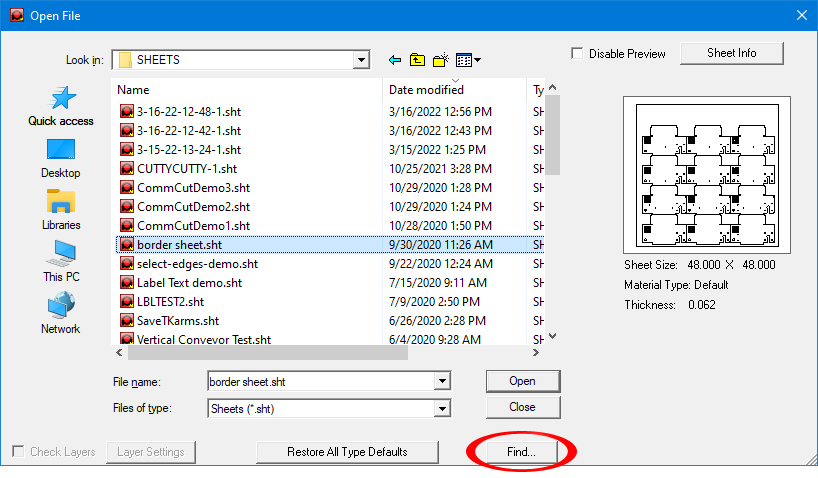Open Libraries from the places bar

[61, 209]
